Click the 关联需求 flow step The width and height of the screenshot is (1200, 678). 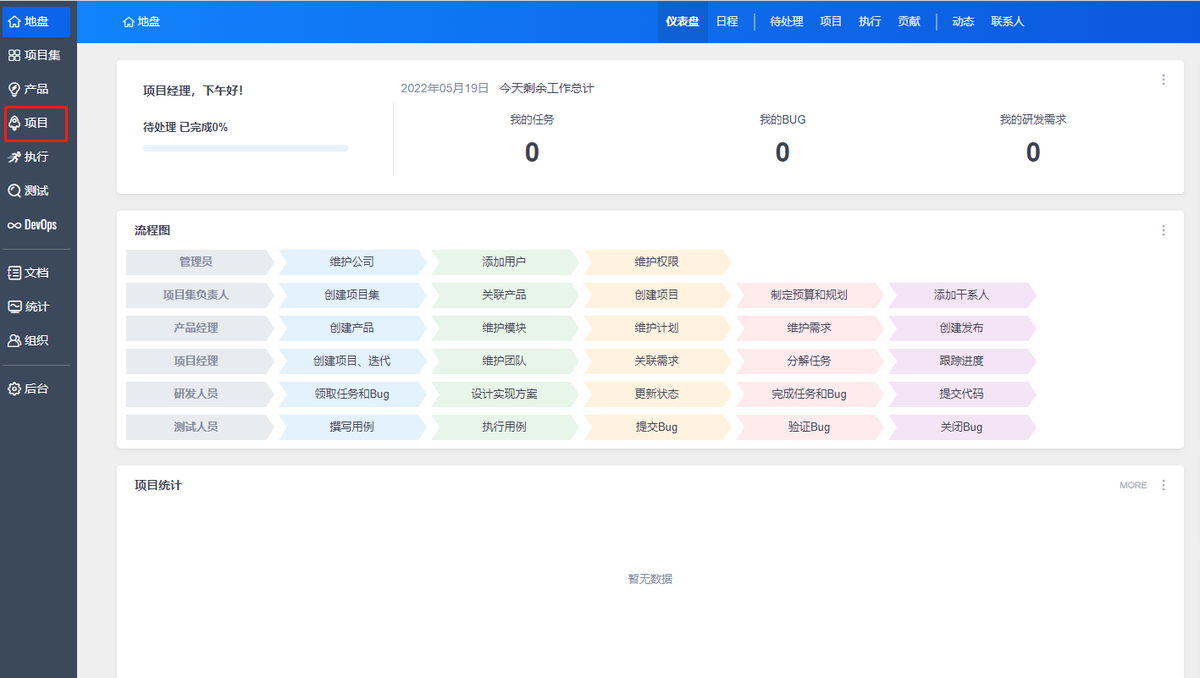point(656,361)
